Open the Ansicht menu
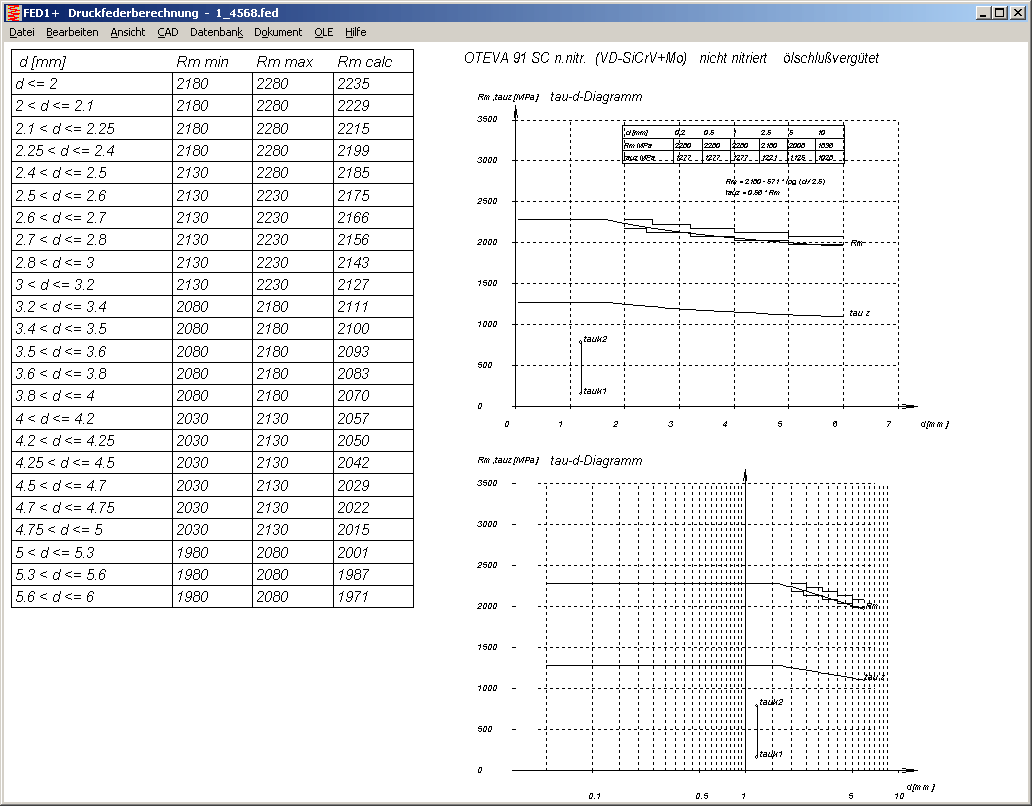This screenshot has width=1032, height=806. pyautogui.click(x=128, y=32)
